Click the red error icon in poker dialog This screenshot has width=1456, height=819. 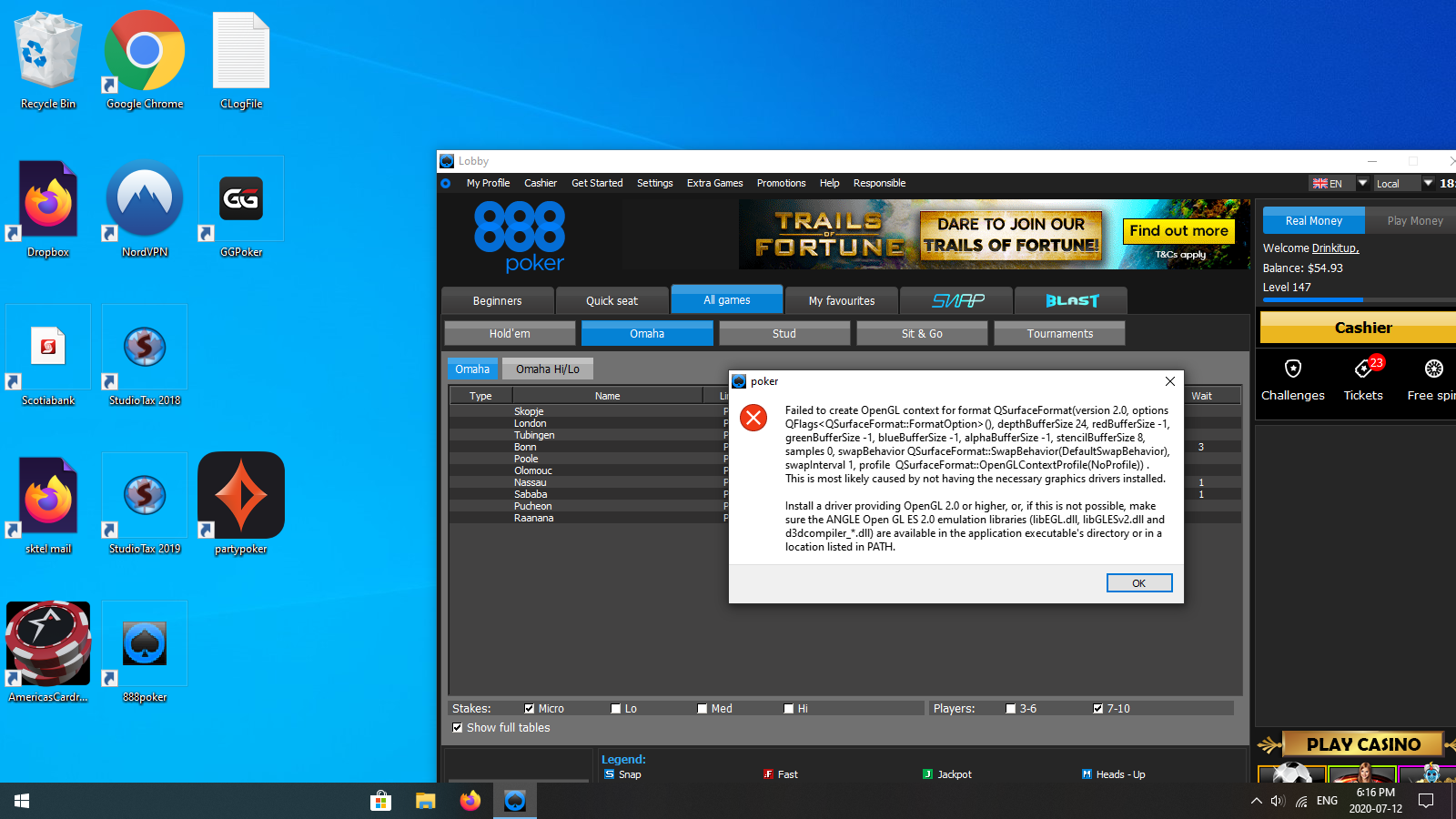[753, 418]
